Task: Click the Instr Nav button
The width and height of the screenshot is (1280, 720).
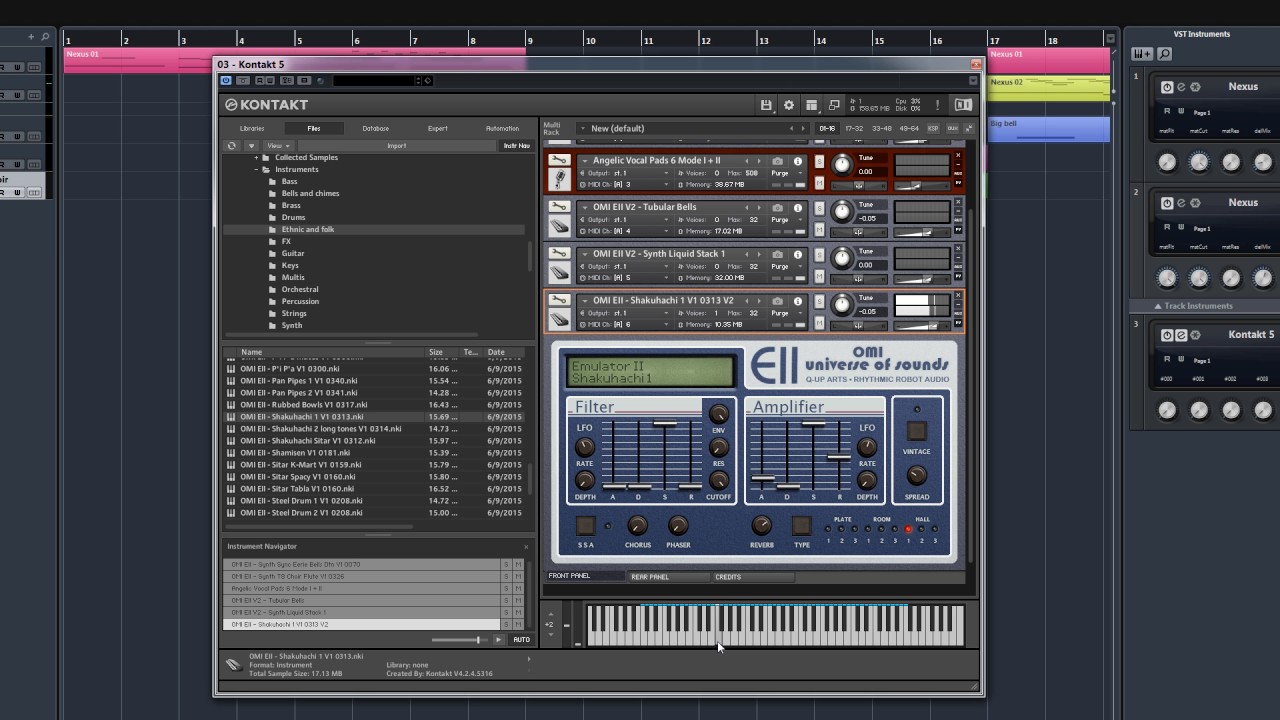Action: click(x=516, y=146)
